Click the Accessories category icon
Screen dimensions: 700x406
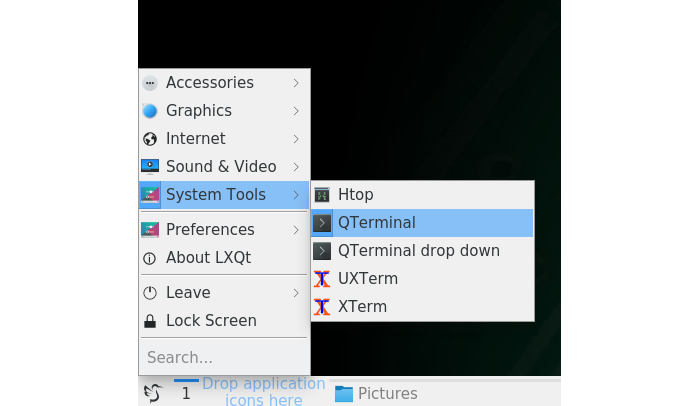(150, 83)
